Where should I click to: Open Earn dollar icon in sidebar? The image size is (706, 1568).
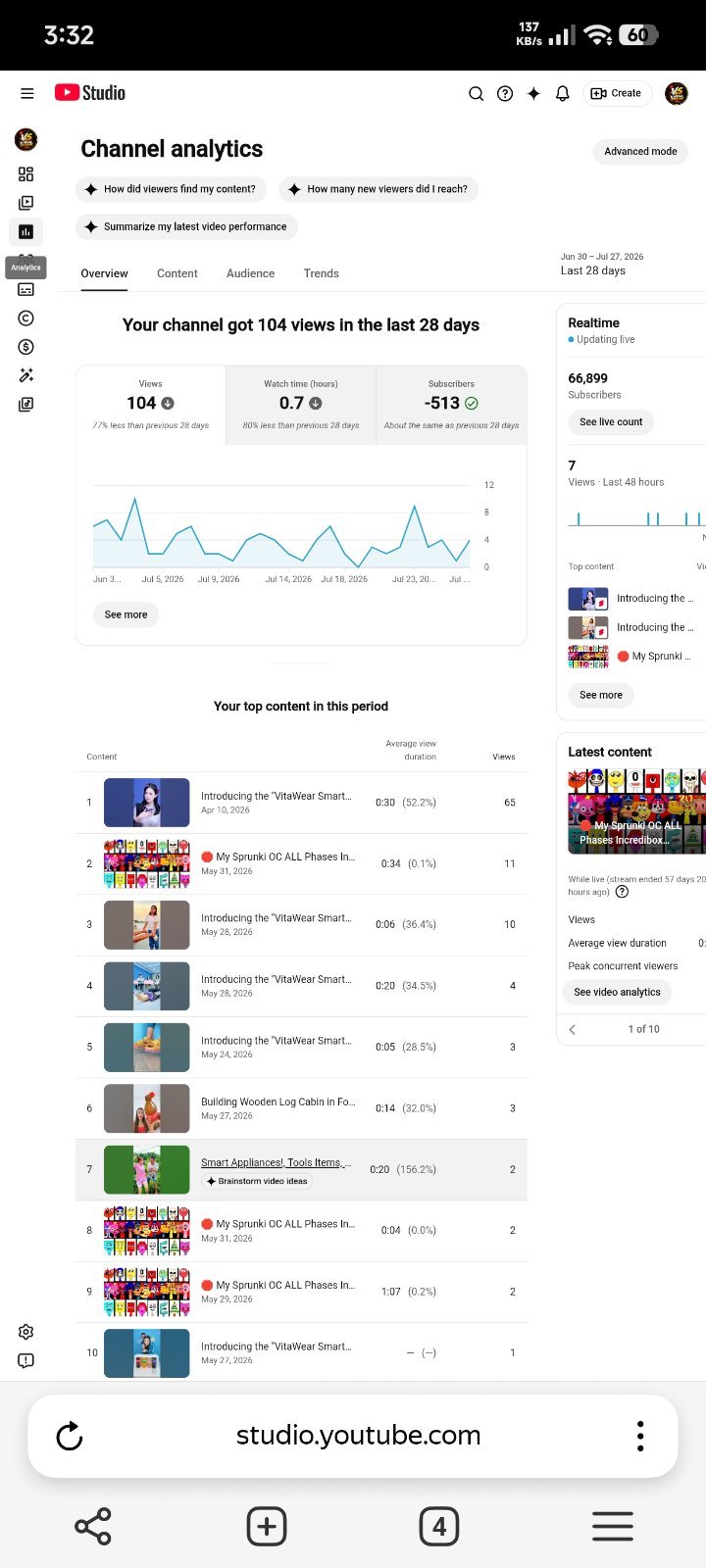tap(26, 347)
